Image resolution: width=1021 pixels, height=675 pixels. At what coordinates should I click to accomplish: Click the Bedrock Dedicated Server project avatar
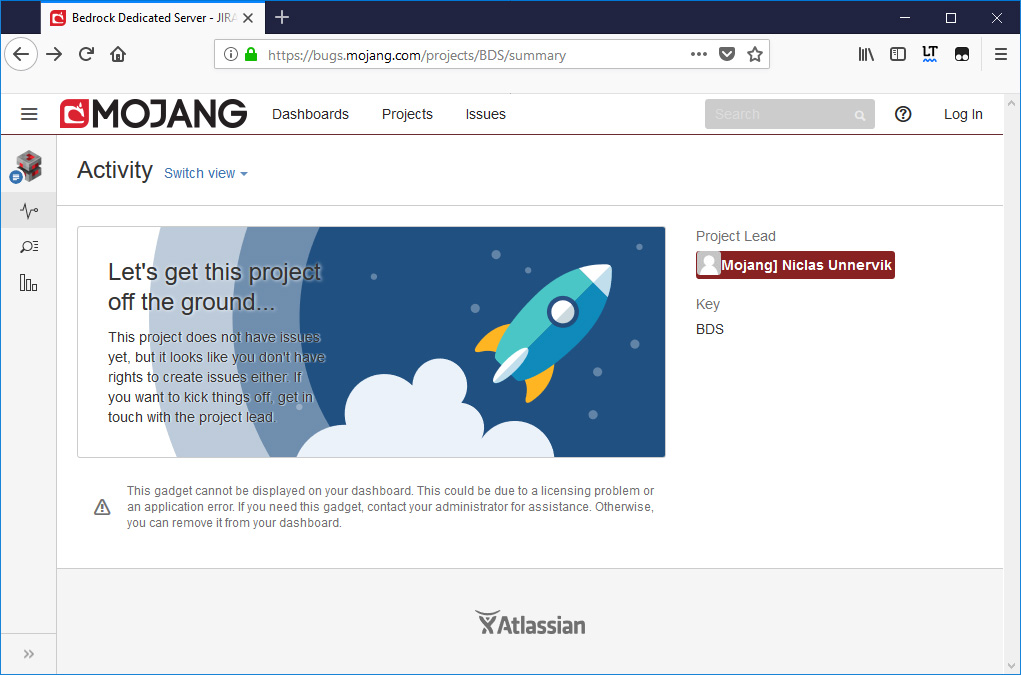click(28, 166)
